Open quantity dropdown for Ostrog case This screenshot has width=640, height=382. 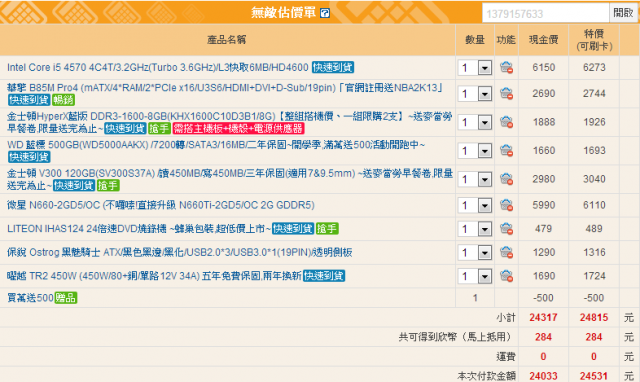pos(475,253)
